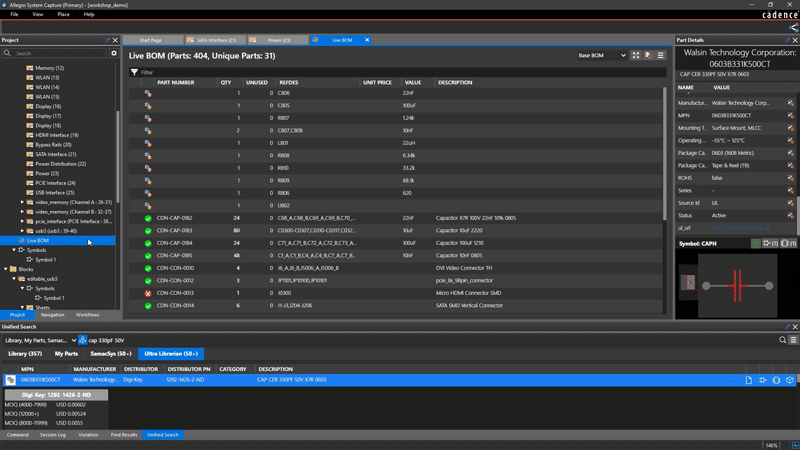The width and height of the screenshot is (800, 450).
Task: Click the part thumbnail icon in result row
Action: click(10, 380)
